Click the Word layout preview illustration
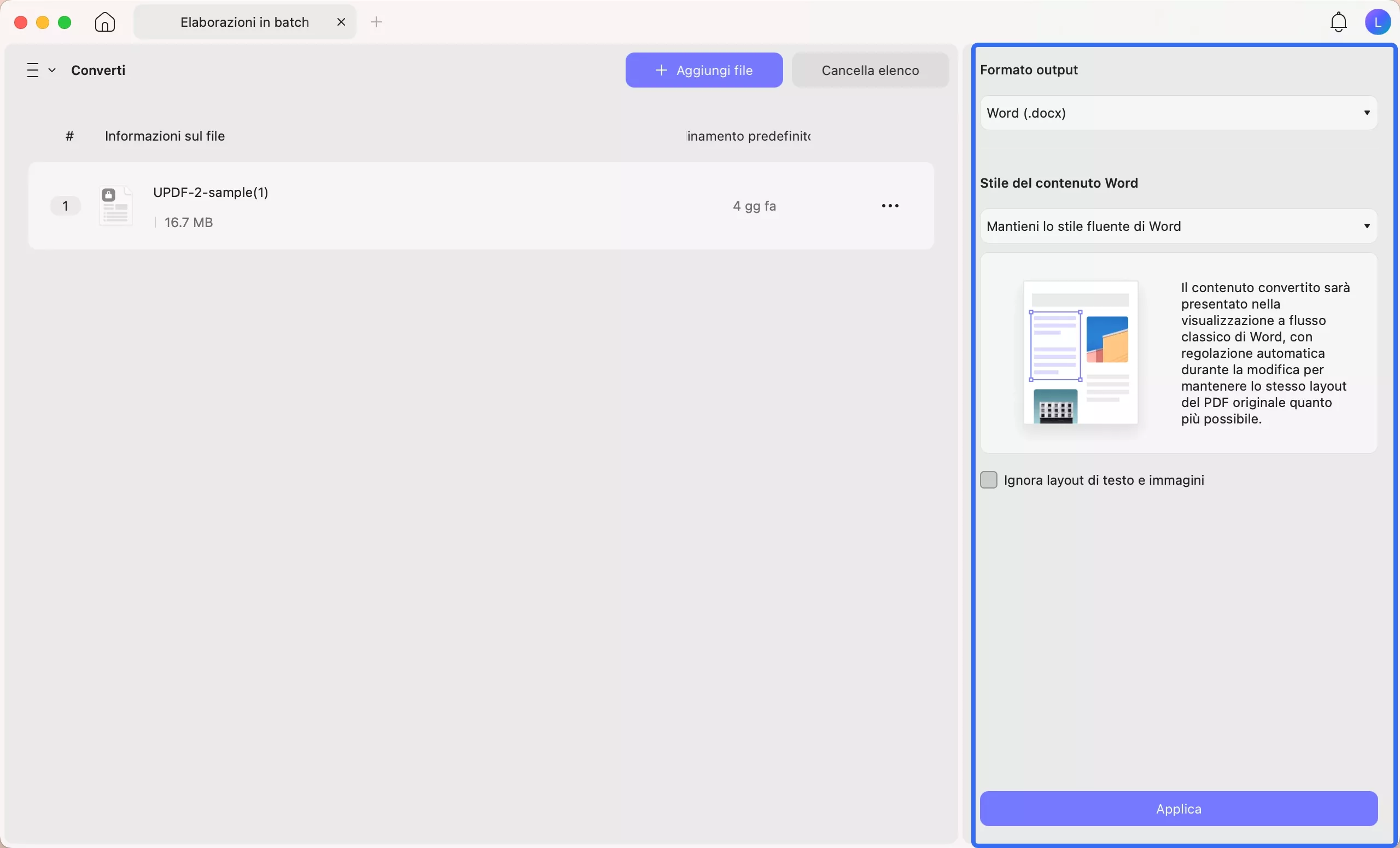This screenshot has width=1400, height=848. 1080,352
